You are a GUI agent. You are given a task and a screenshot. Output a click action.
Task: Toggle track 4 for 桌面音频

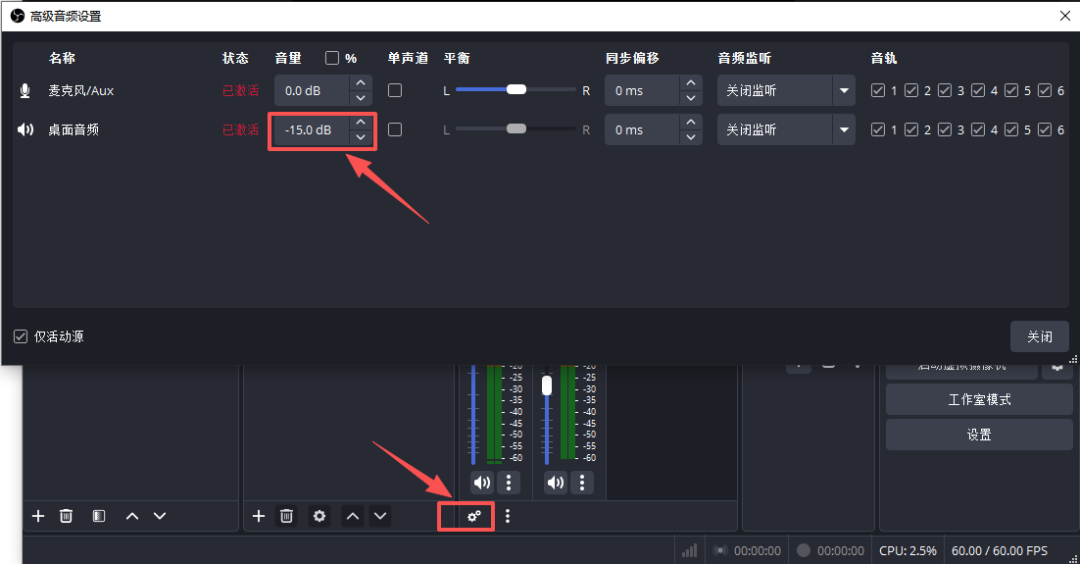pyautogui.click(x=978, y=129)
